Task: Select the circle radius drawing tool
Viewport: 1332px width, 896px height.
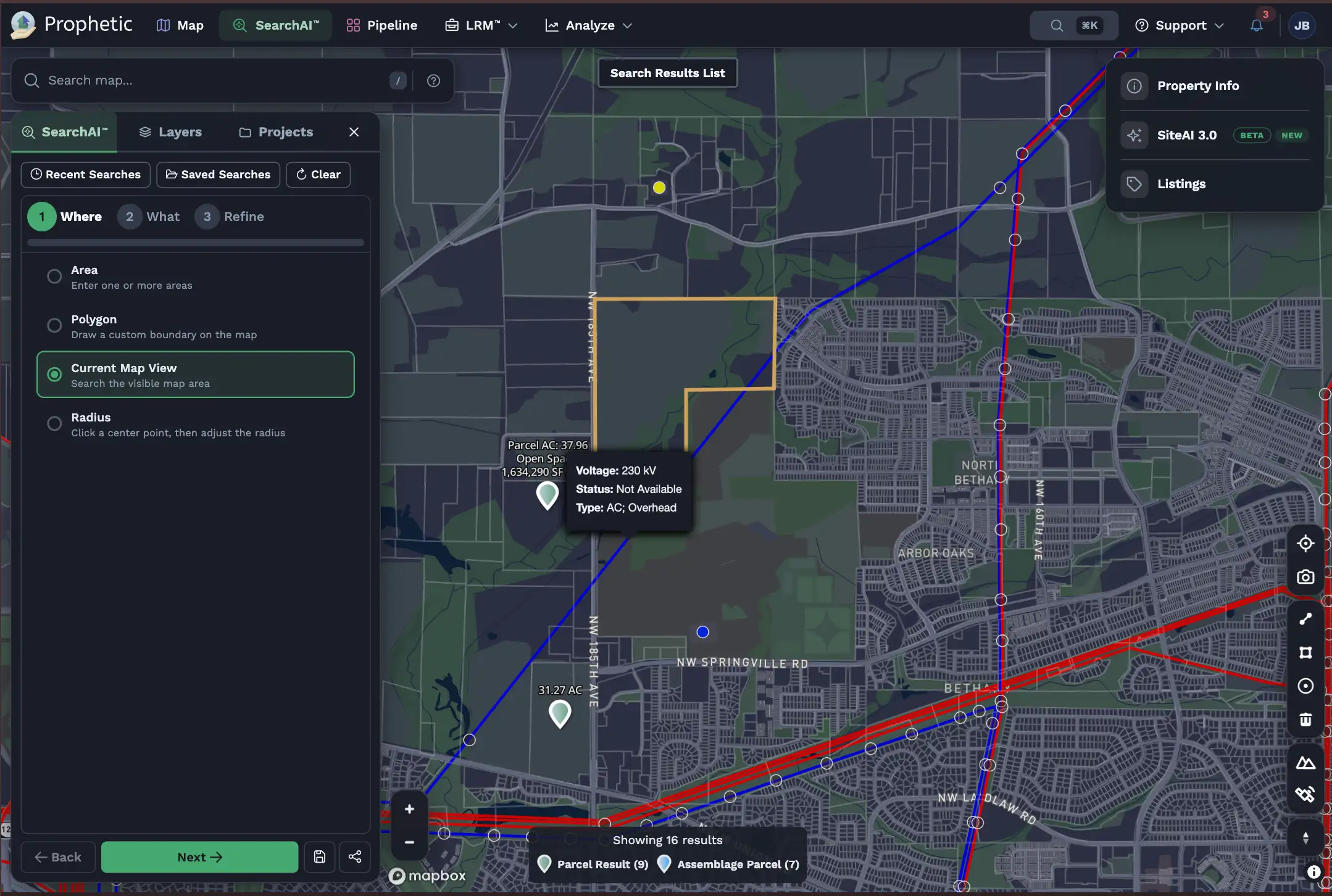Action: click(x=1305, y=686)
